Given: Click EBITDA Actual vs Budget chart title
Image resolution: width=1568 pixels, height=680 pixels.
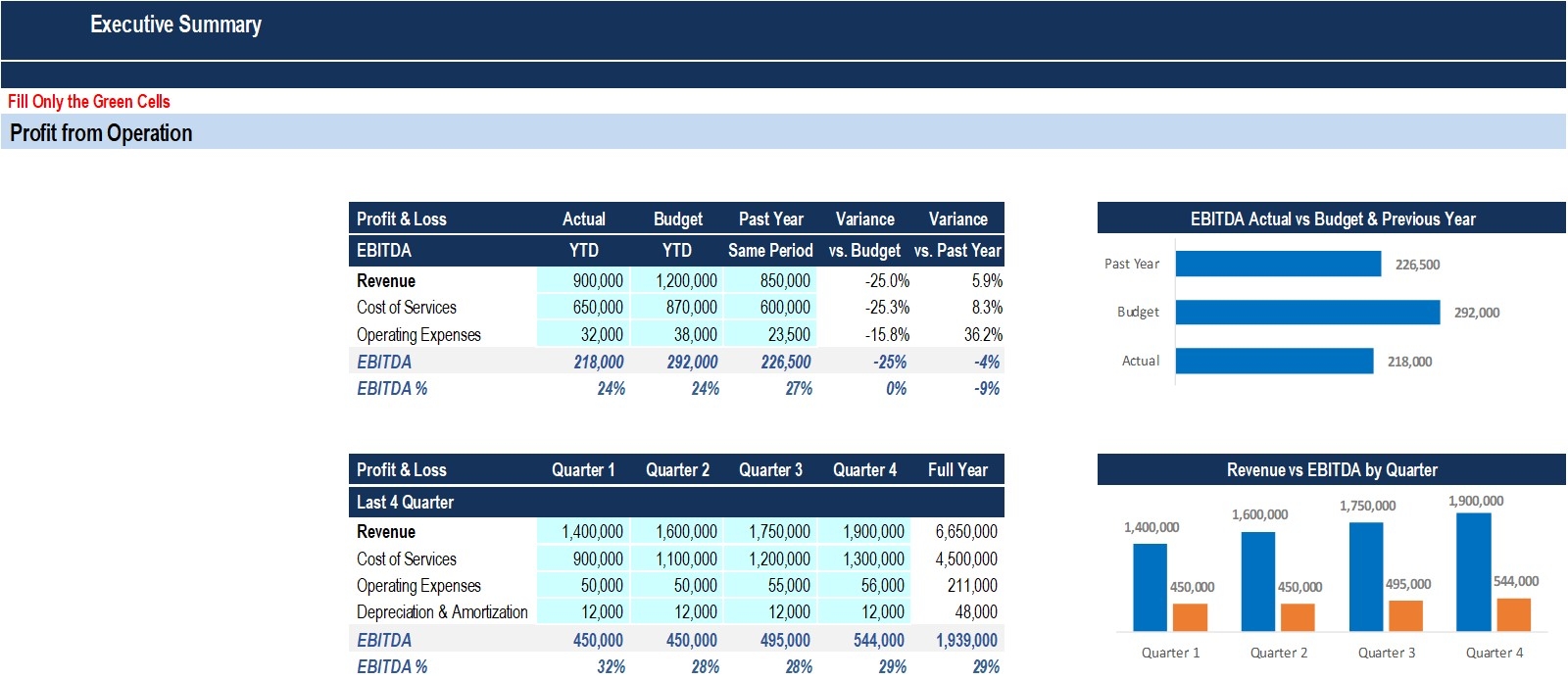Looking at the screenshot, I should tap(1332, 219).
